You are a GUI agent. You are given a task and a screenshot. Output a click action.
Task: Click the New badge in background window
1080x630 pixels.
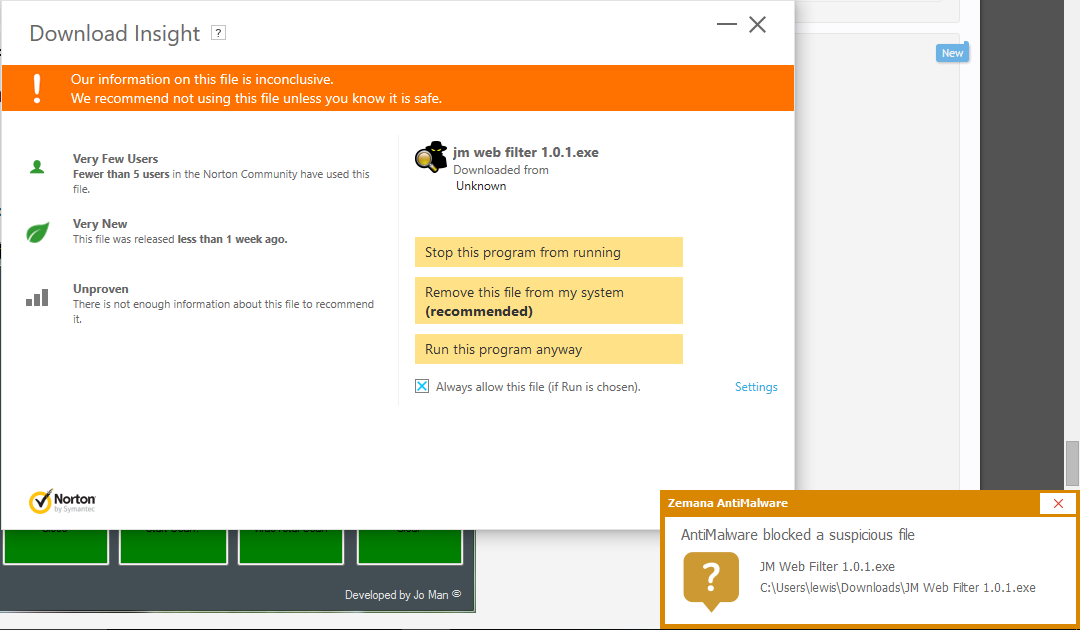click(952, 53)
